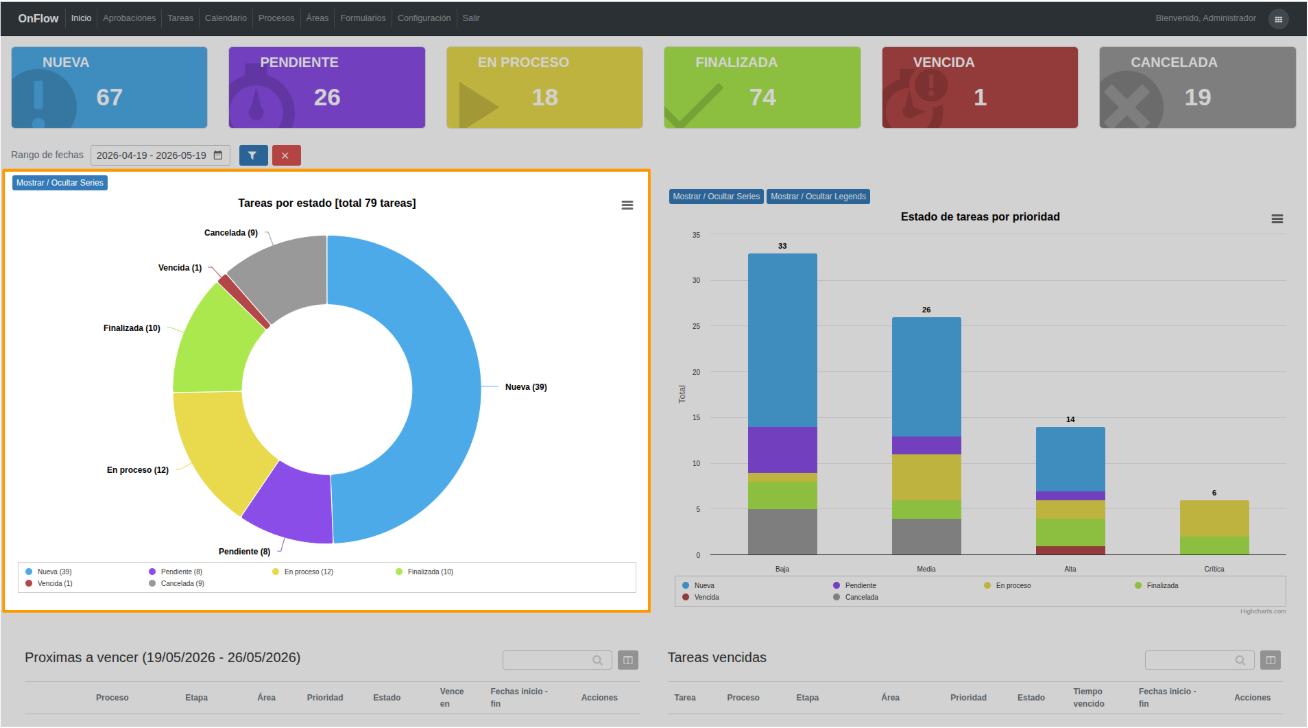The width and height of the screenshot is (1308, 728).
Task: Toggle 'Pendiente (8)' in the donut chart legend
Action: pos(175,571)
